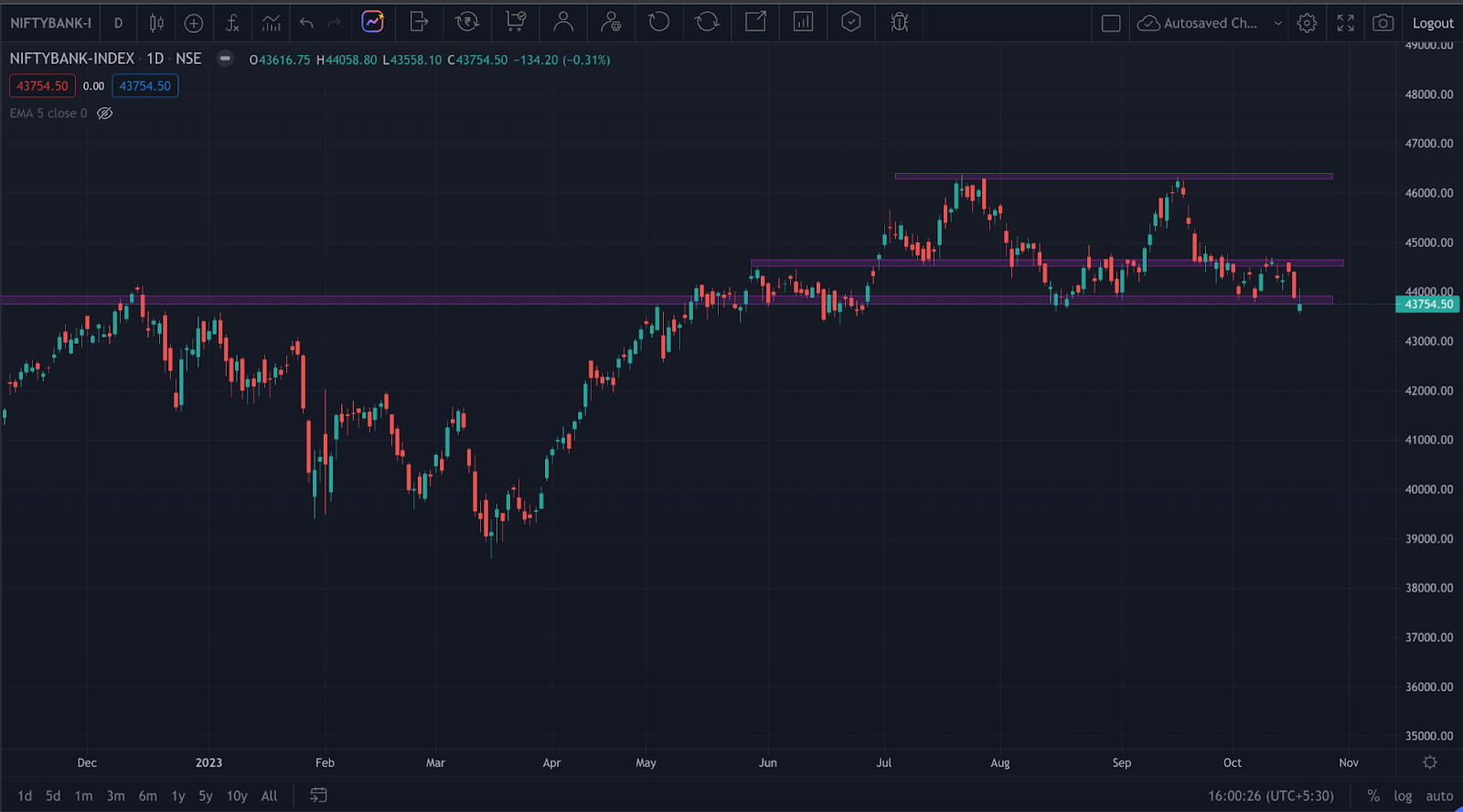The image size is (1463, 812).
Task: Click the bug report icon
Action: click(899, 22)
